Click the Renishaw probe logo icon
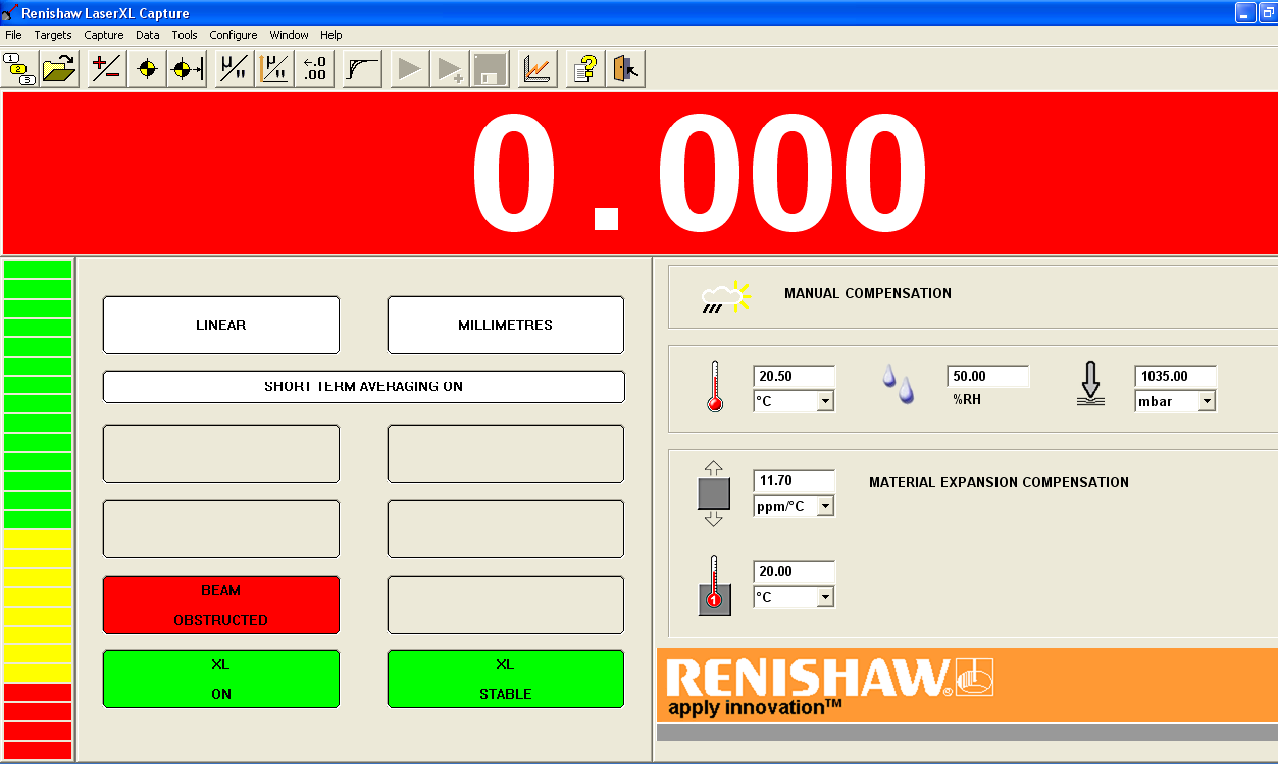Screen dimensions: 1278x764 (x=974, y=678)
